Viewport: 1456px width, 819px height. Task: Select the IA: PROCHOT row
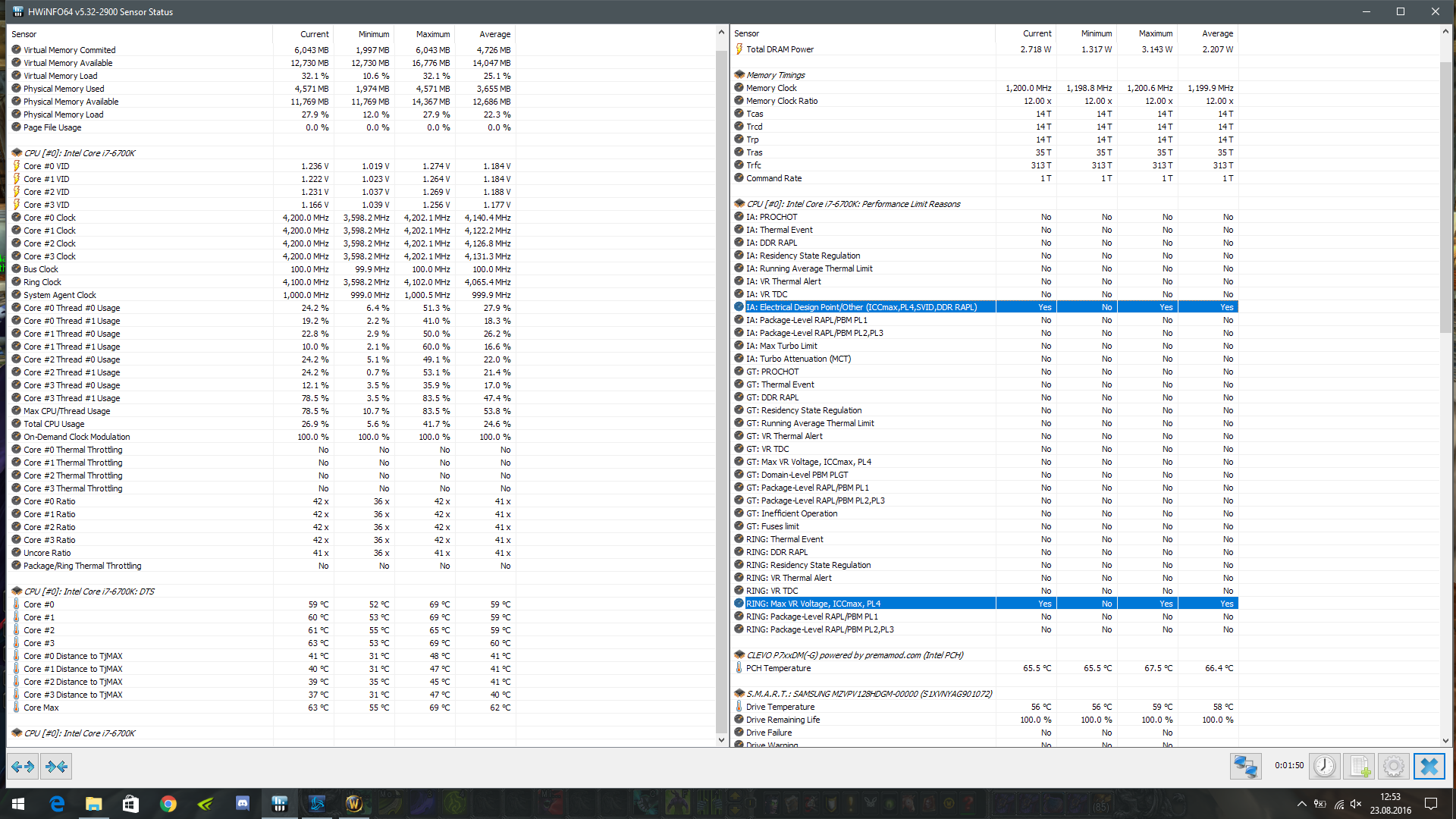pyautogui.click(x=986, y=217)
